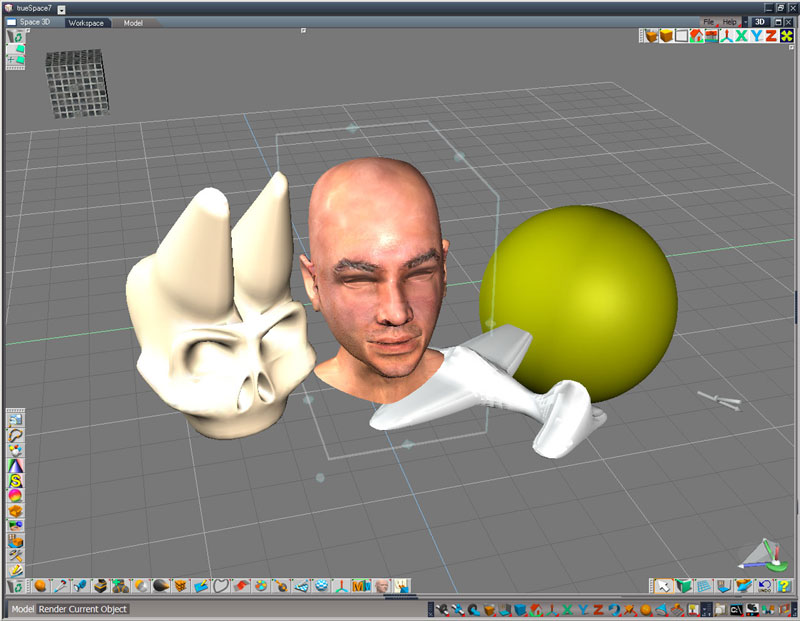Click the 3D view button
Viewport: 800px width, 621px height.
tap(760, 22)
